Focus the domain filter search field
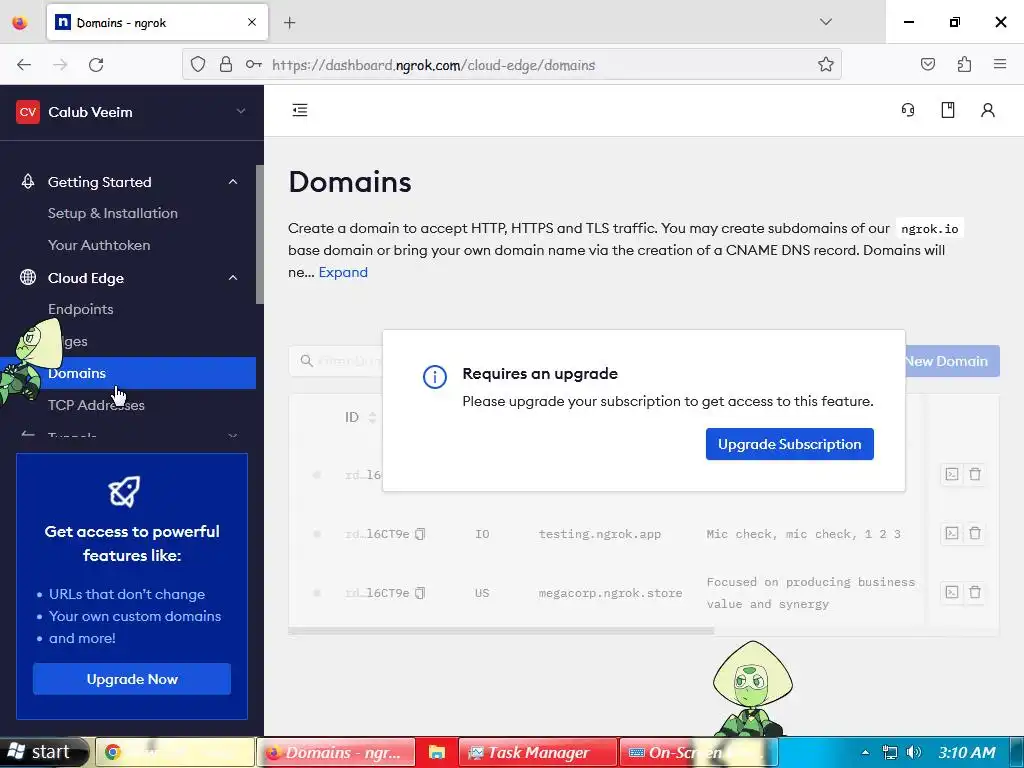The width and height of the screenshot is (1024, 768). tap(336, 360)
